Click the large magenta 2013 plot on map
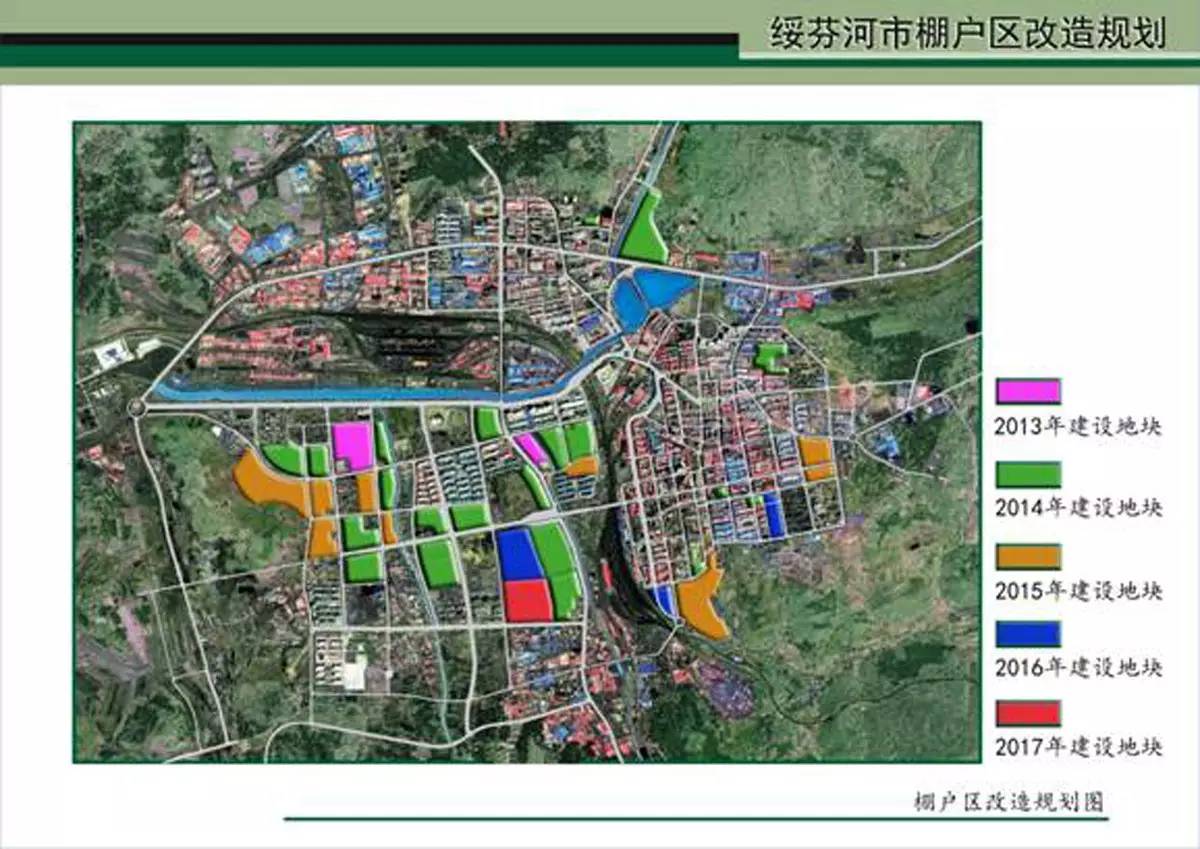This screenshot has height=849, width=1200. pyautogui.click(x=353, y=445)
